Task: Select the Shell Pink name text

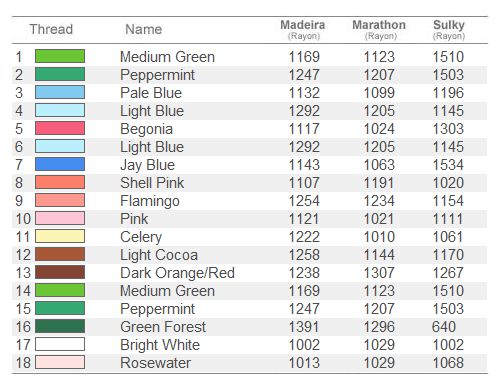Action: (x=152, y=183)
